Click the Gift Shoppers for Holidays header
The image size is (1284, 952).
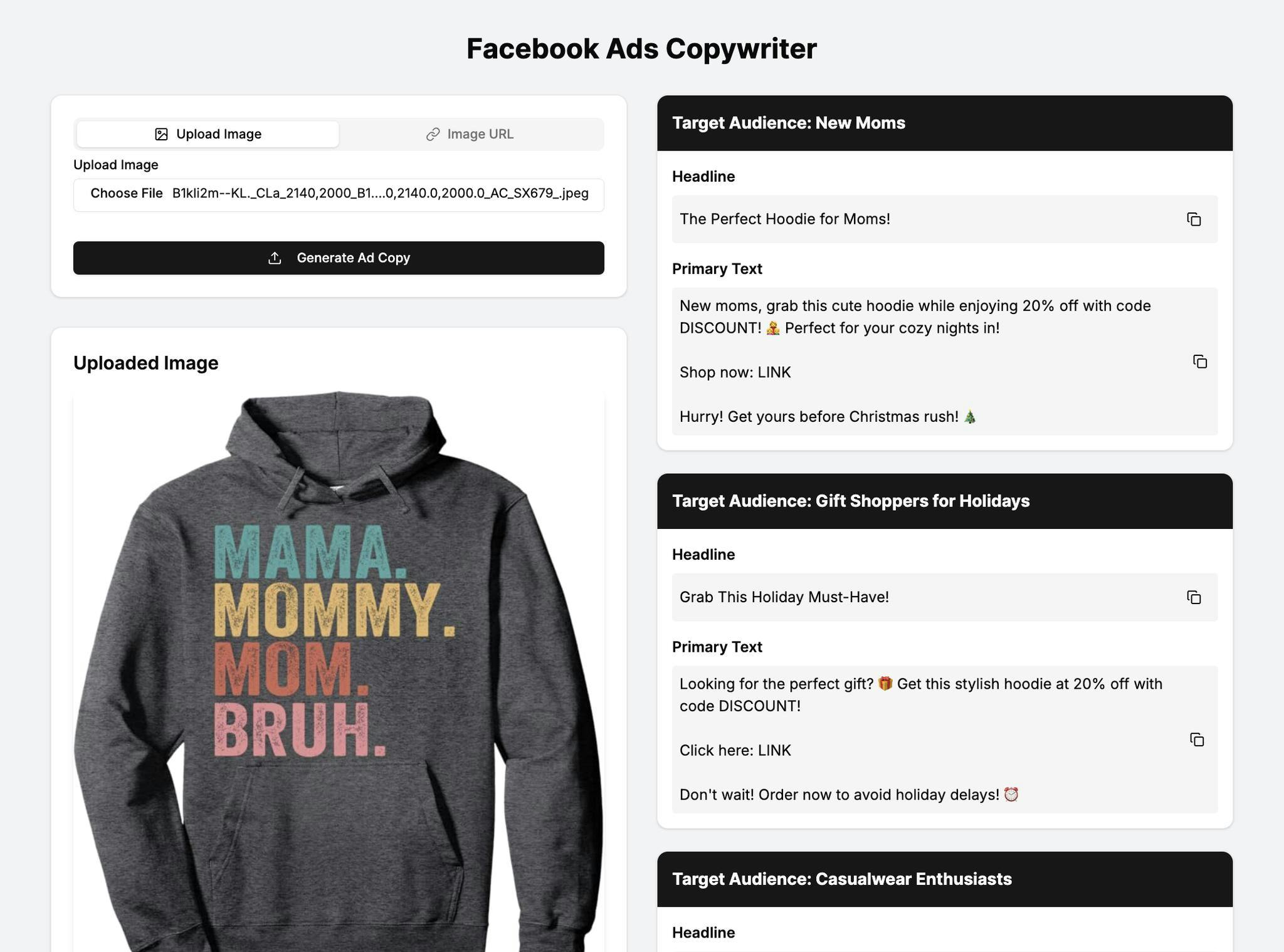point(850,501)
